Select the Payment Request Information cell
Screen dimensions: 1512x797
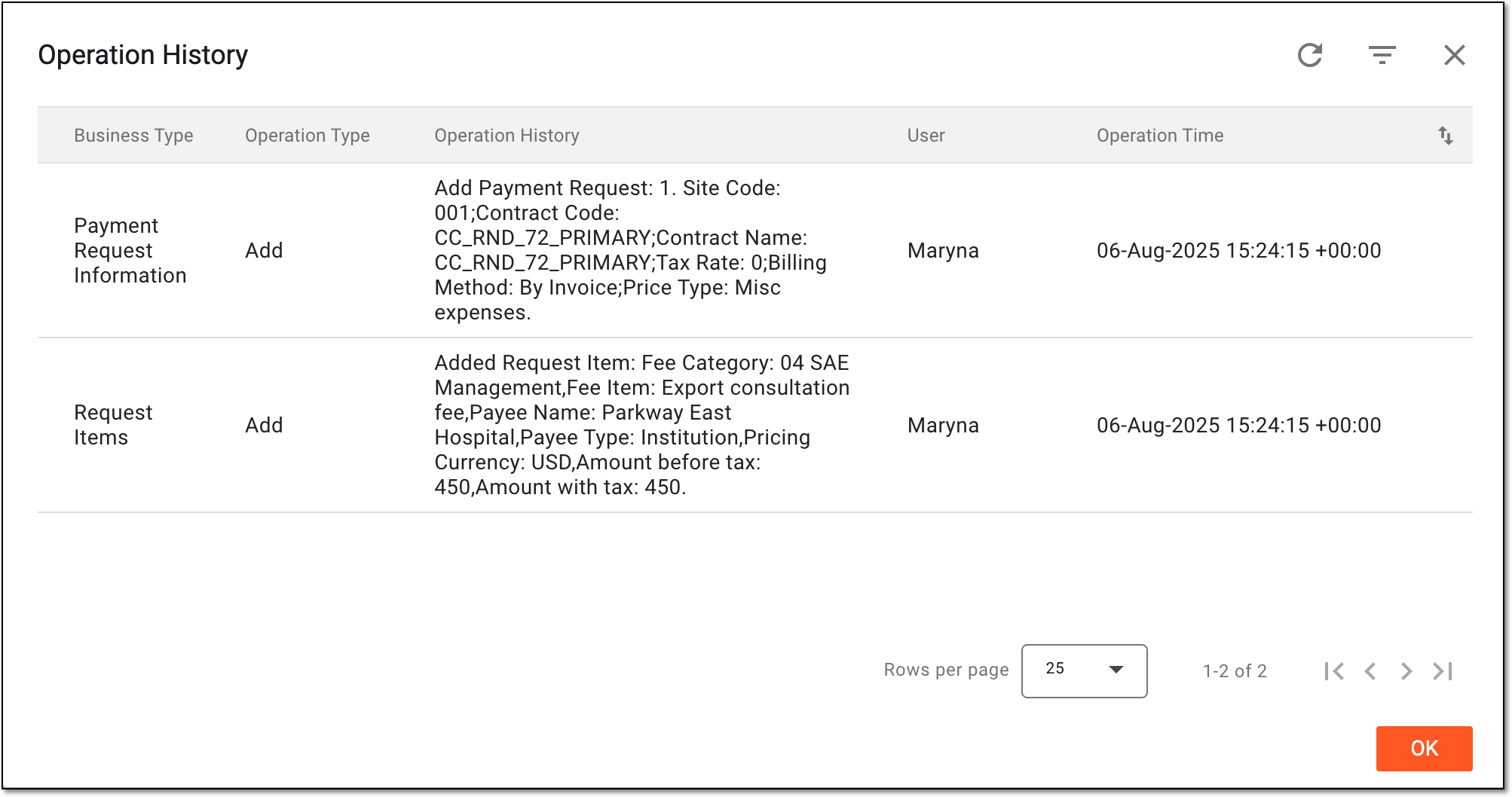coord(130,251)
